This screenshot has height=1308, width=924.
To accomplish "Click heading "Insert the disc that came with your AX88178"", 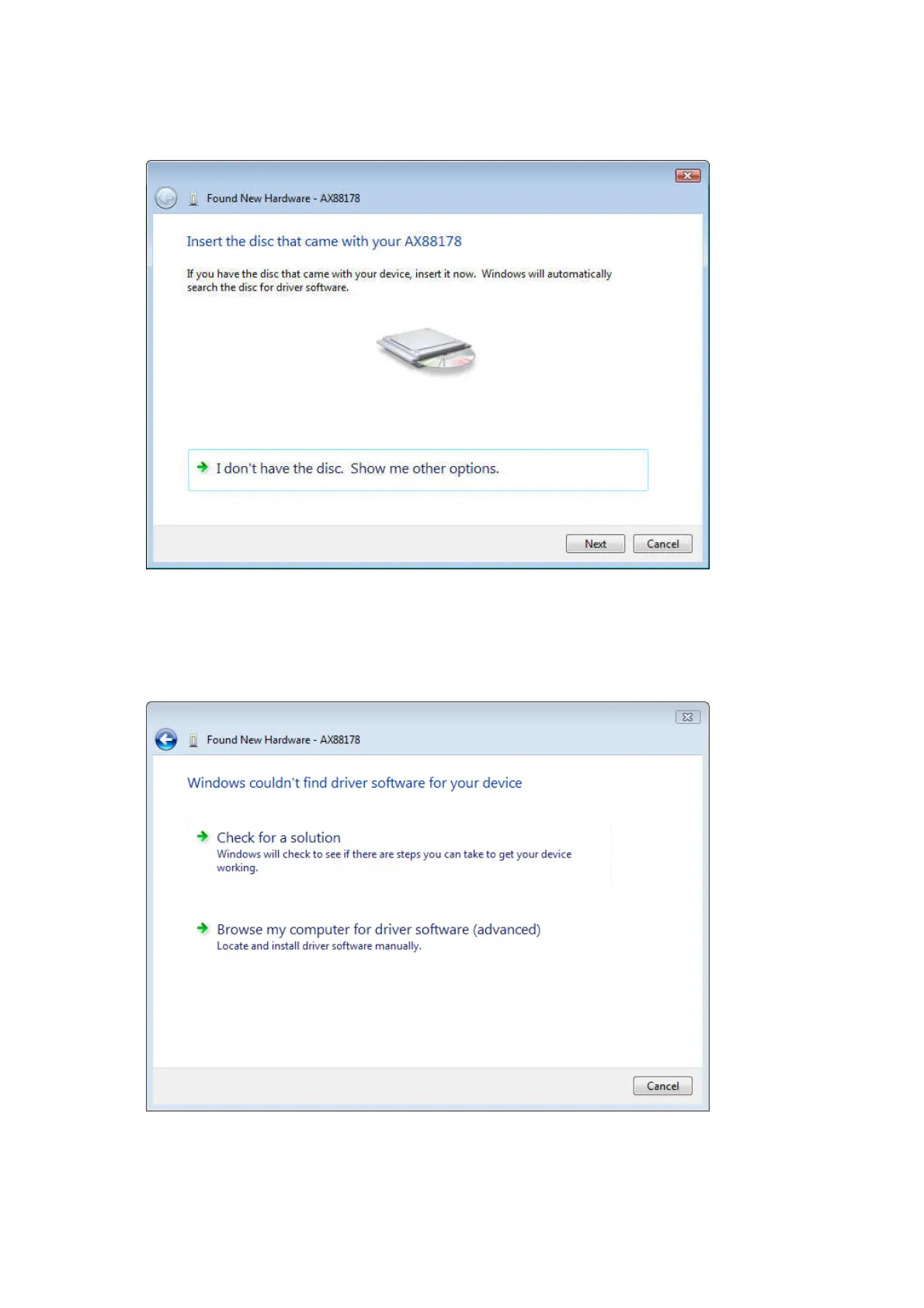I will (324, 242).
